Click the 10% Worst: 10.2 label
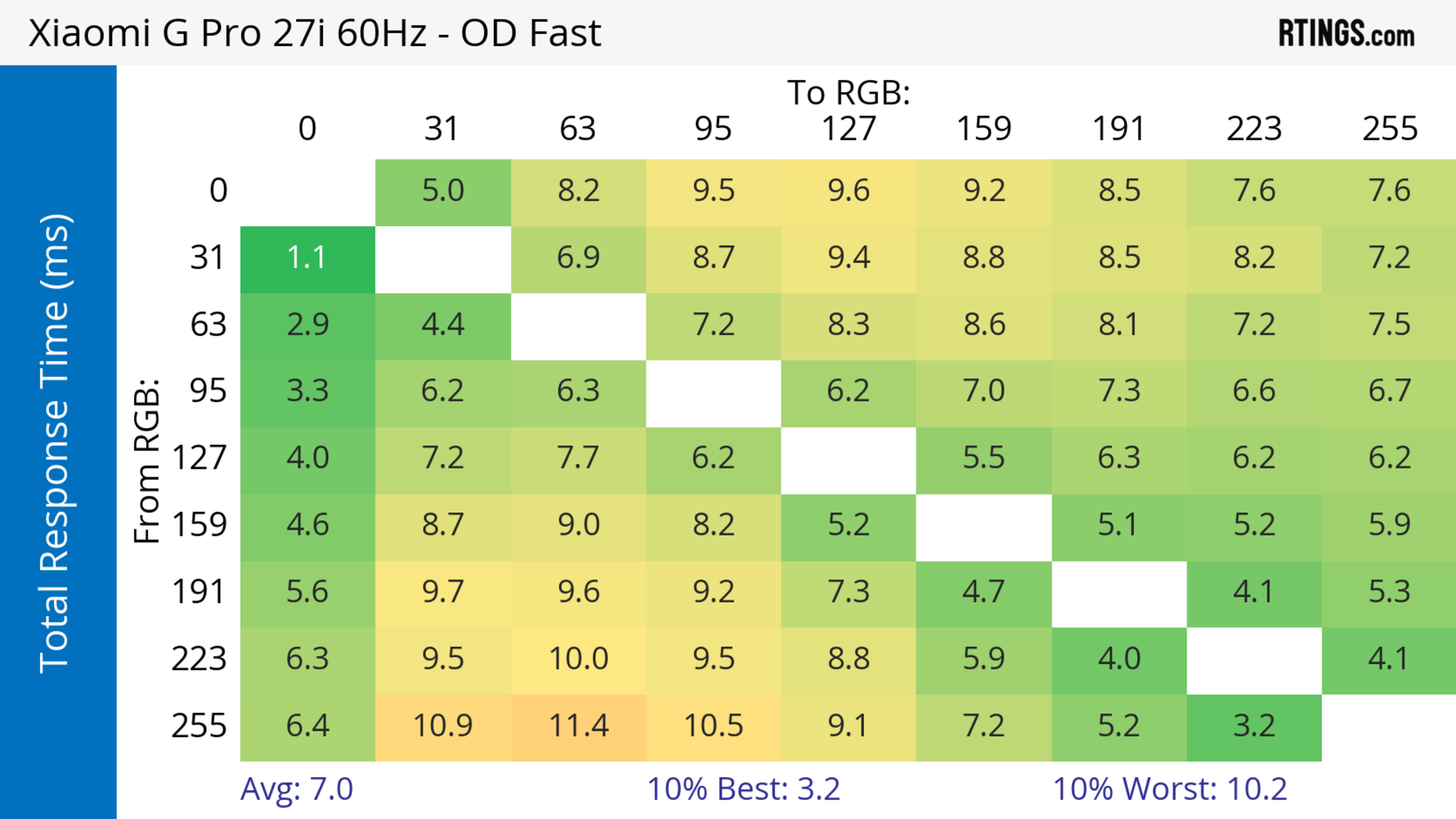Screen dimensions: 1456x819 pos(1170,789)
